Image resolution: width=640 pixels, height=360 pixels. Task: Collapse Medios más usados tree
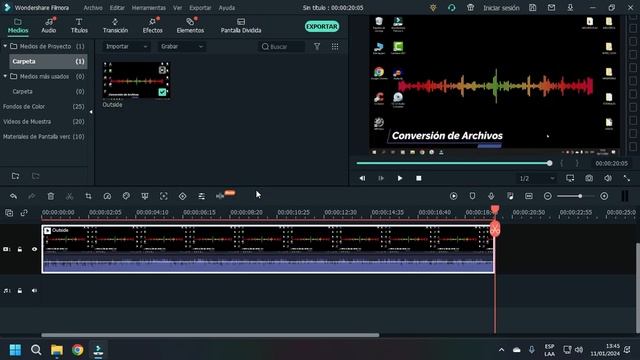pos(5,76)
